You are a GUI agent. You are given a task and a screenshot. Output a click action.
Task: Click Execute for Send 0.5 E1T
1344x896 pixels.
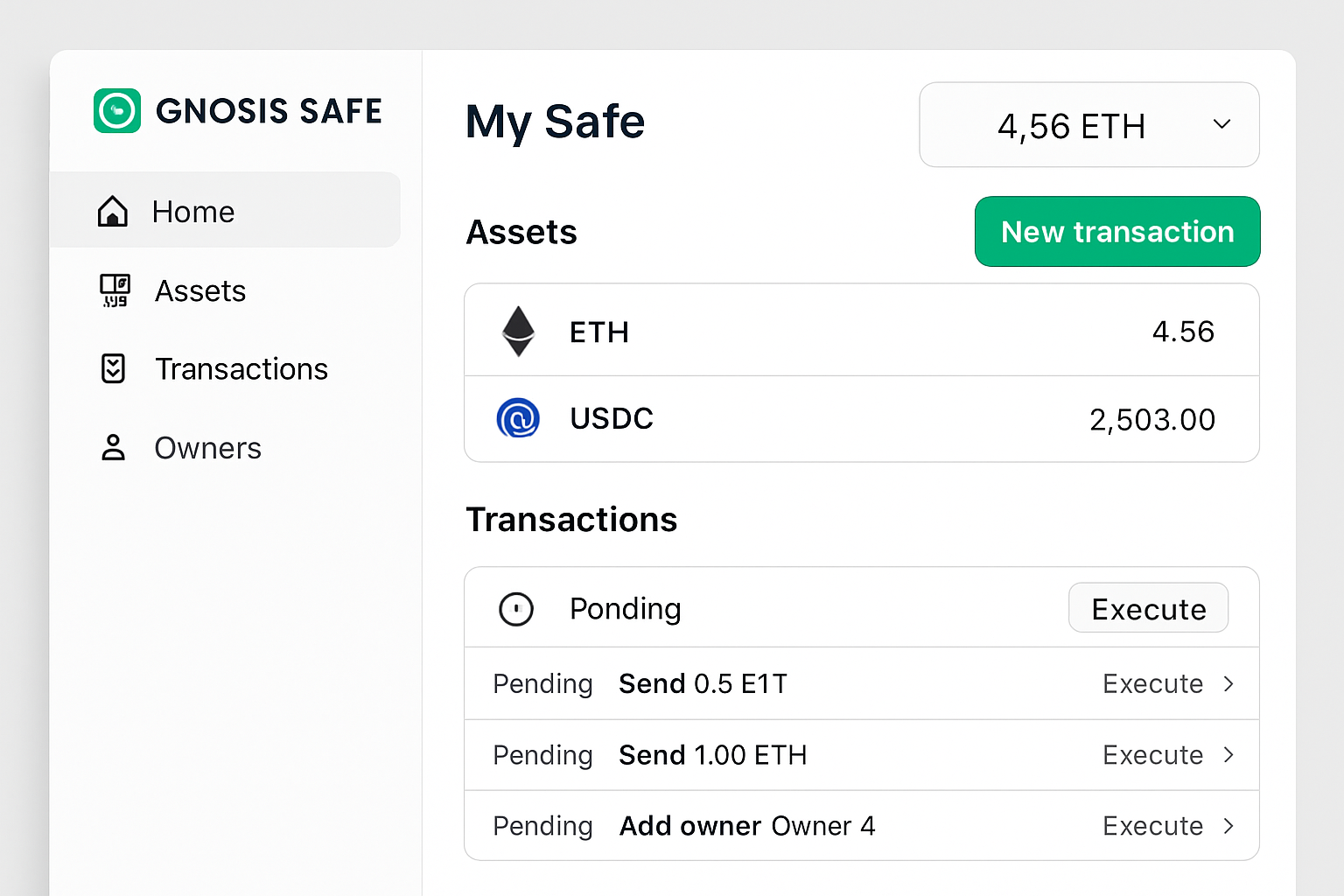[x=1153, y=683]
